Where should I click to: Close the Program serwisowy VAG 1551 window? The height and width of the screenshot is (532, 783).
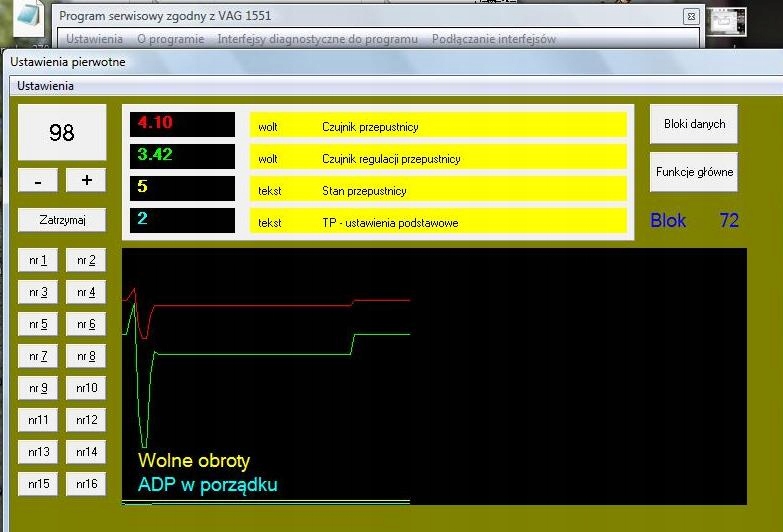tap(690, 17)
